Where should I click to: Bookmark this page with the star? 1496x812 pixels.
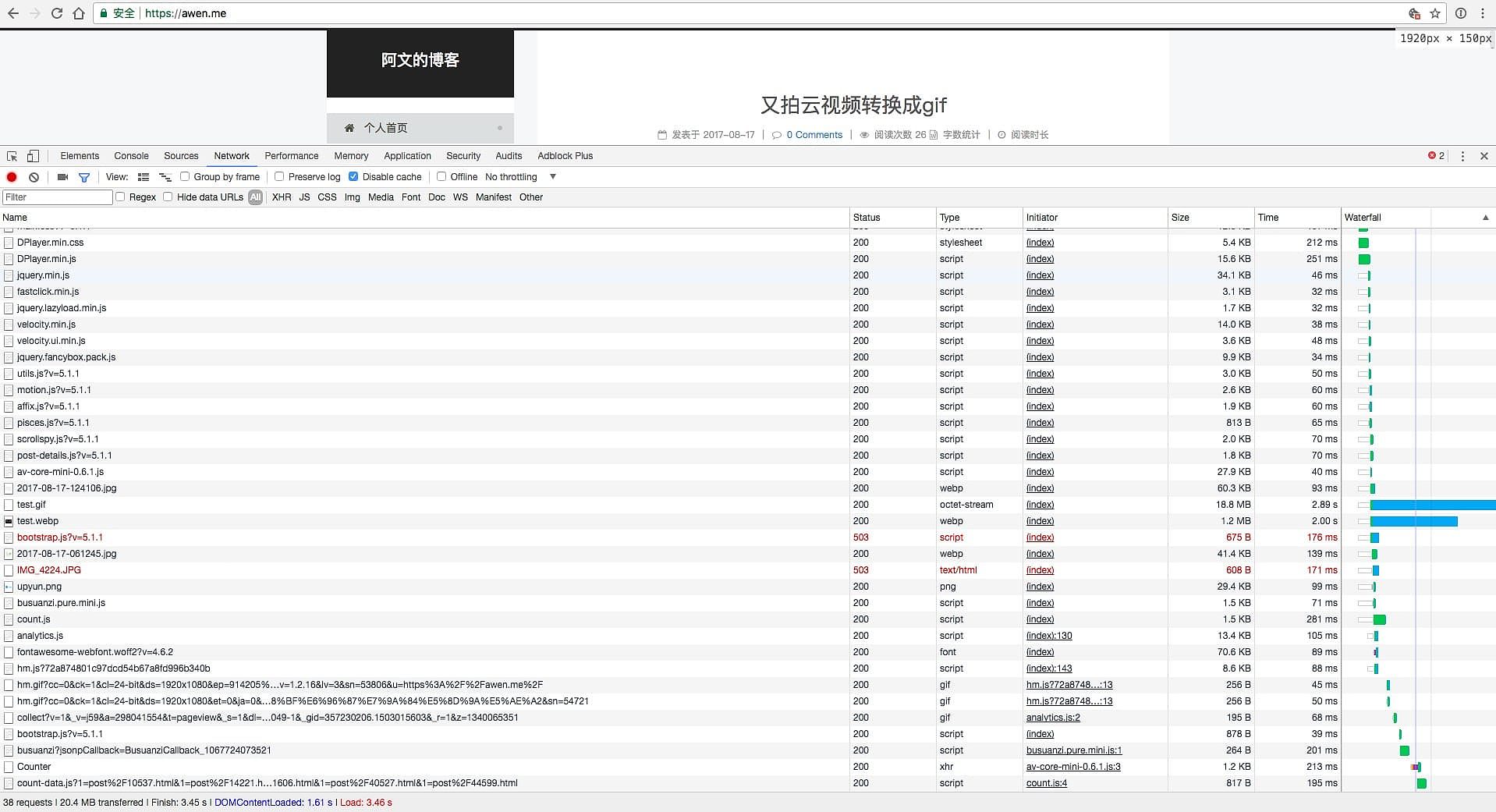1434,13
